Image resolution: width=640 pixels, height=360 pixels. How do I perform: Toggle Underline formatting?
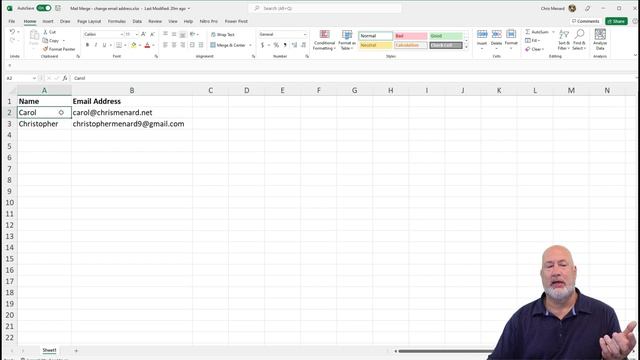click(104, 45)
